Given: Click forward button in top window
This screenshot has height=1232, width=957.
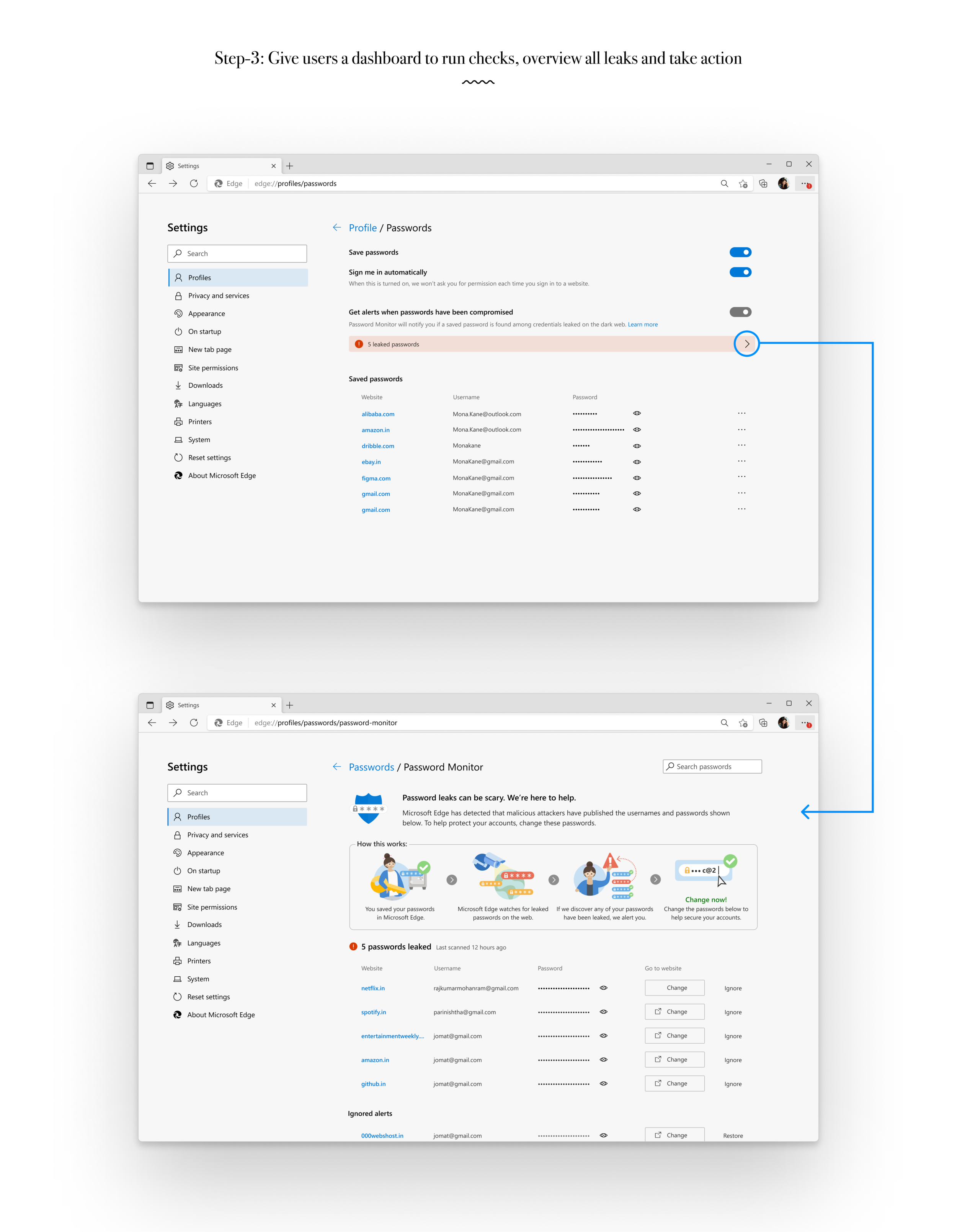Looking at the screenshot, I should coord(173,183).
